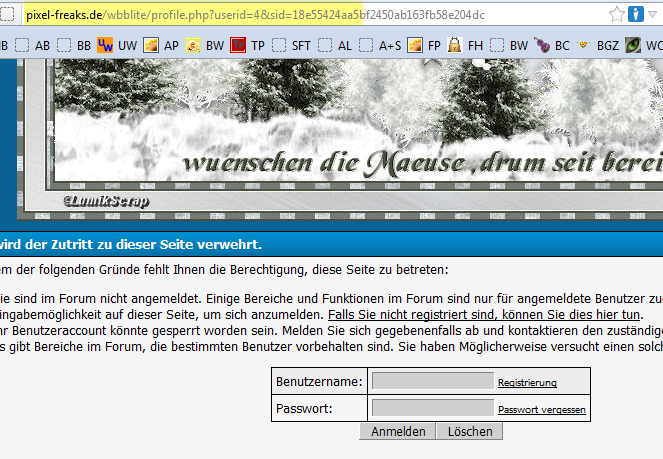
Task: Open the bookmark with green eye icon
Action: (644, 45)
